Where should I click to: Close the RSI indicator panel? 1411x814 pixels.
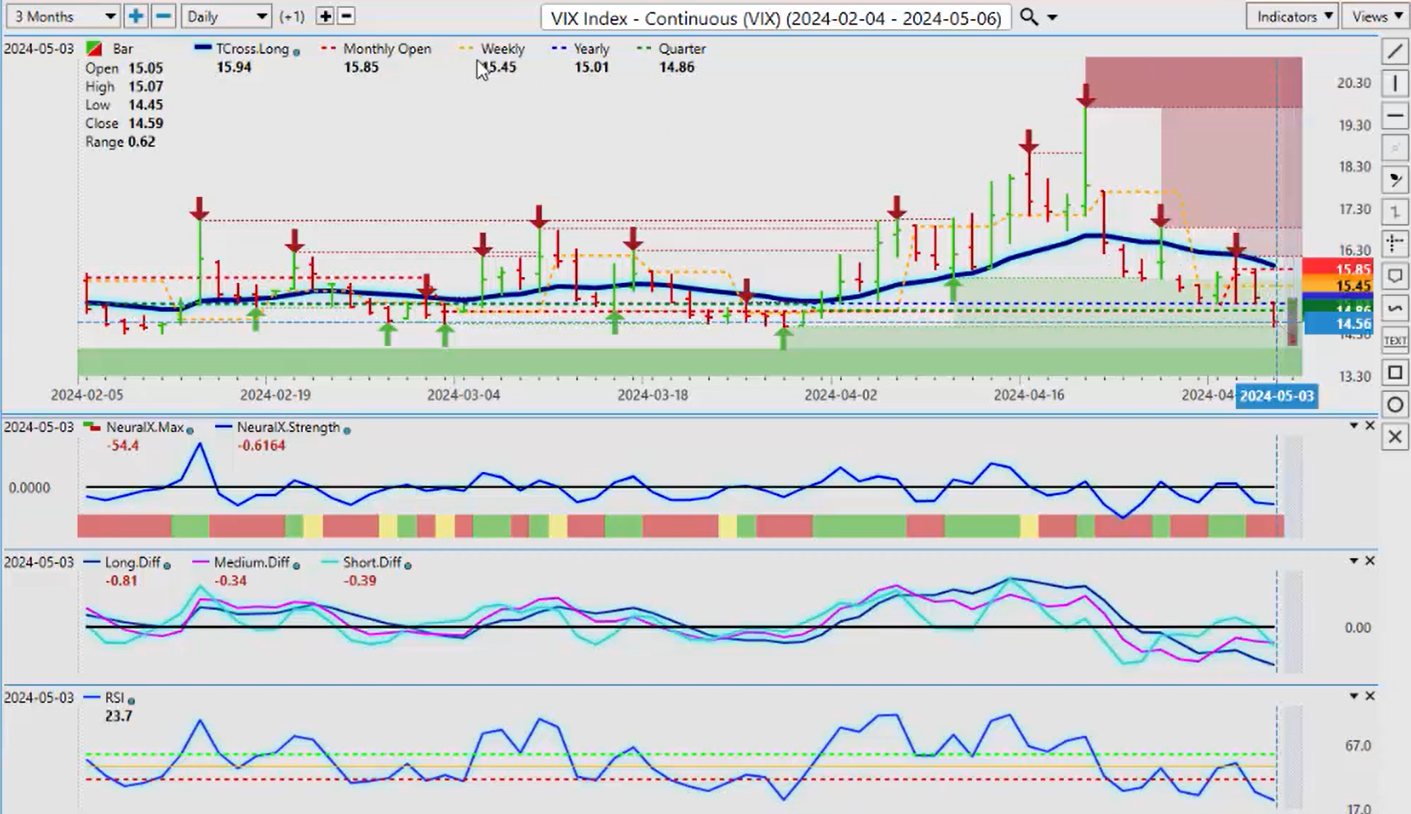click(x=1370, y=696)
